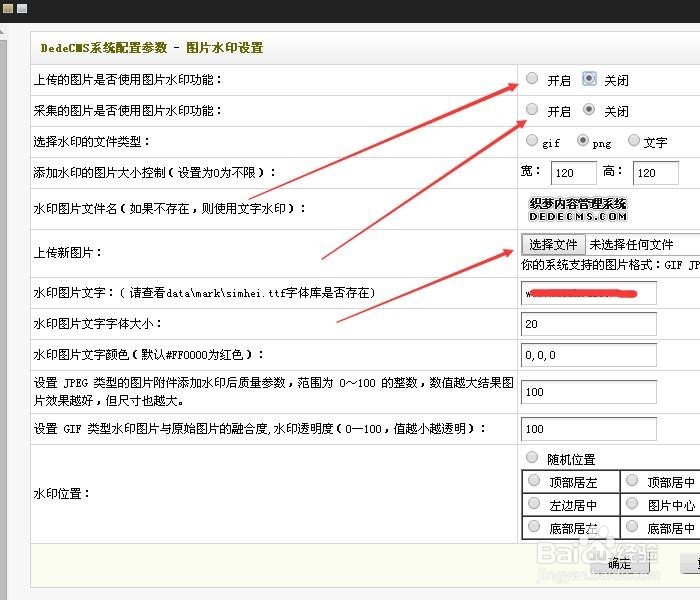
Task: Select 底部居左 watermark position
Action: point(534,526)
